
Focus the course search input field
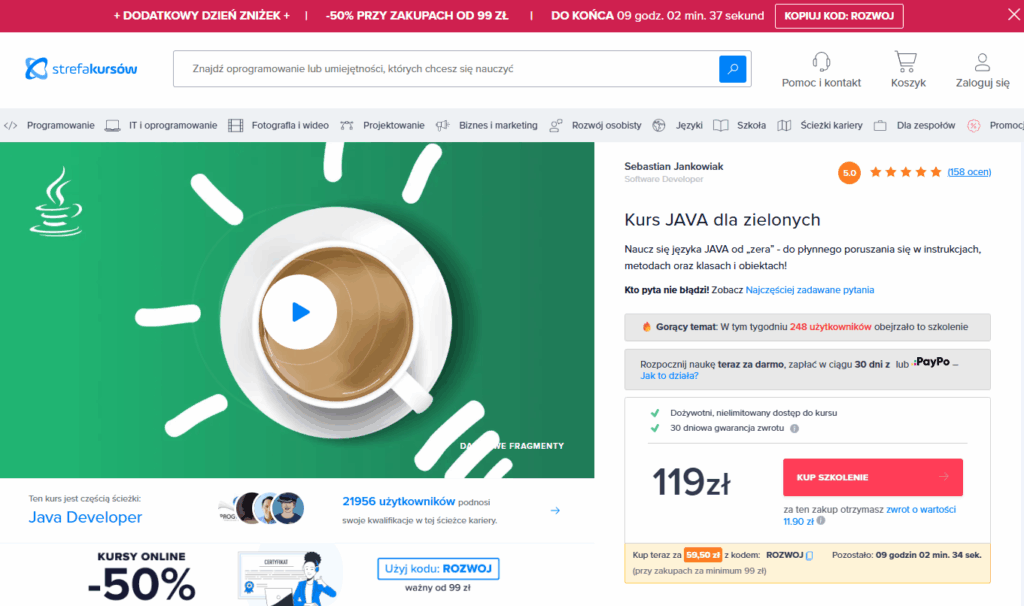coord(445,69)
